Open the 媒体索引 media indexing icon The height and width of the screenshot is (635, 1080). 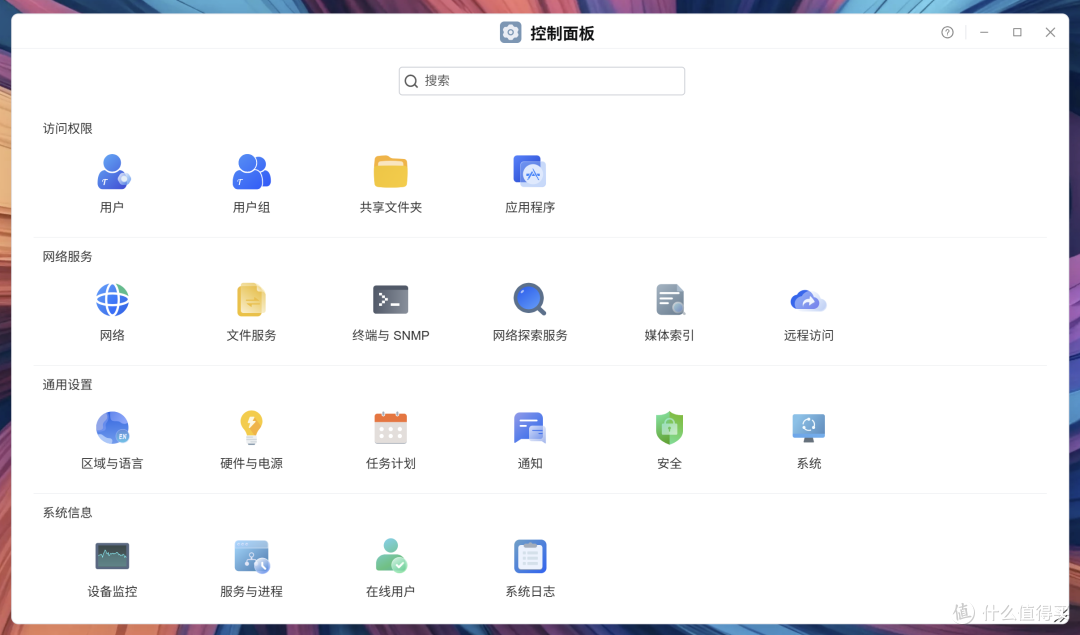click(669, 300)
